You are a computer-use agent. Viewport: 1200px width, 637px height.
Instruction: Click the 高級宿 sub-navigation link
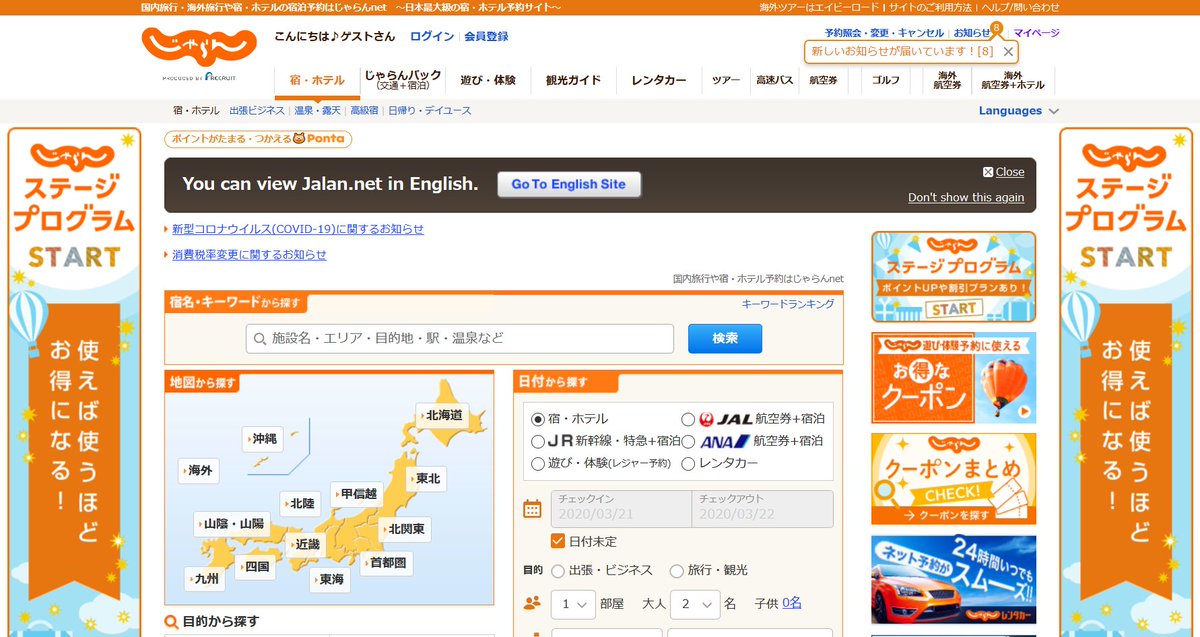click(x=364, y=111)
